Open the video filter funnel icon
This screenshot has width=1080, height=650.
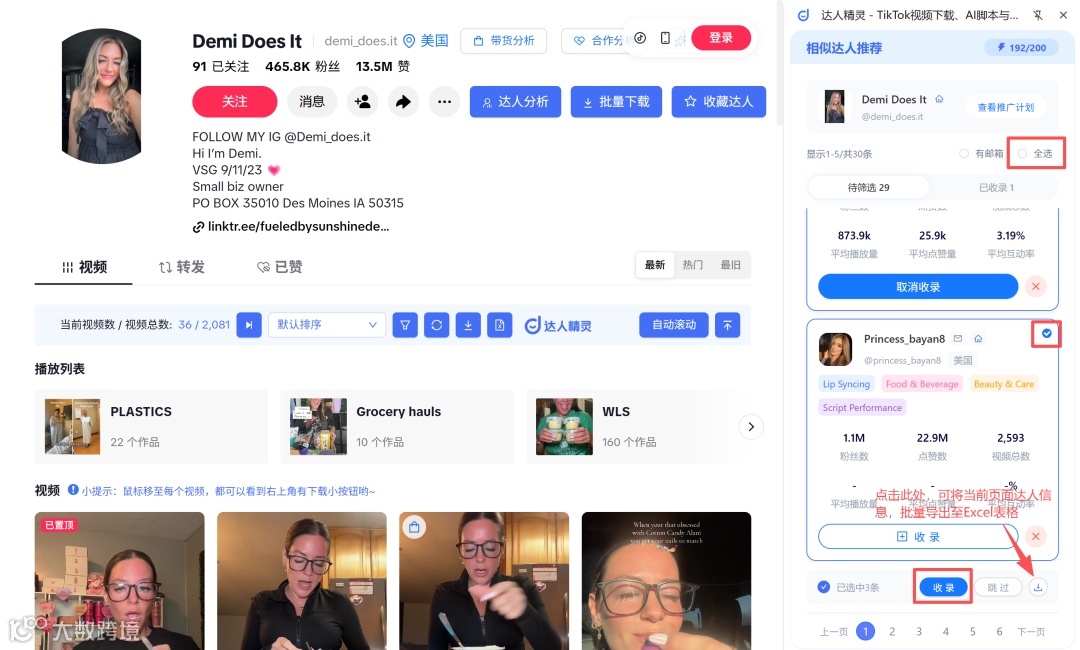[405, 325]
